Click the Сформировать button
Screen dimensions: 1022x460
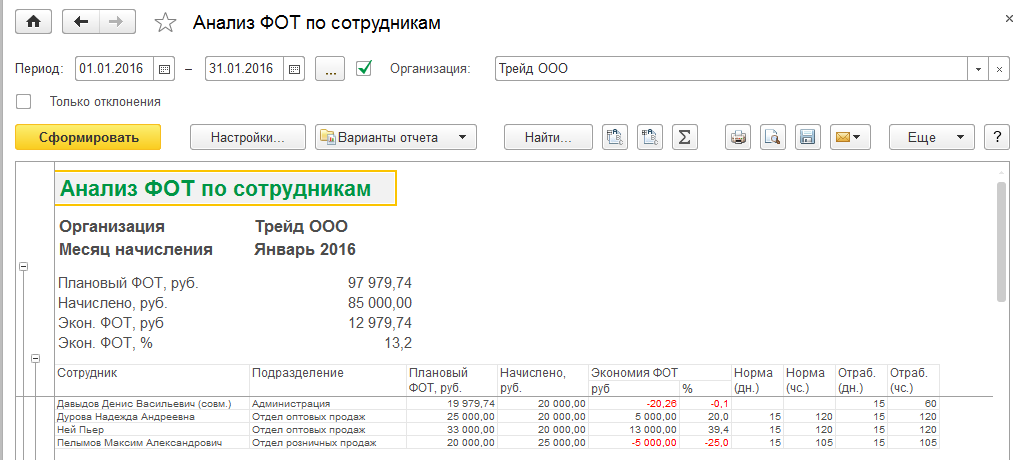coord(88,137)
